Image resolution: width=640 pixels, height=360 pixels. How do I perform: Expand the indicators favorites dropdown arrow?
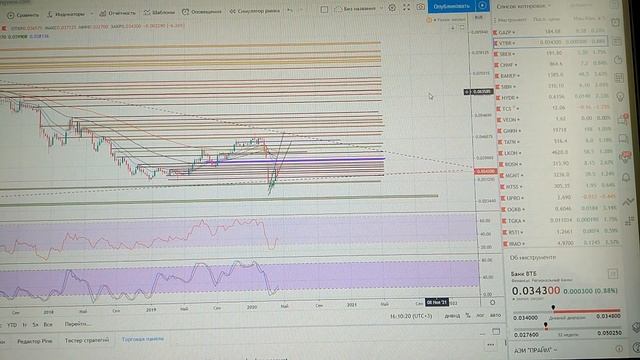(x=91, y=13)
